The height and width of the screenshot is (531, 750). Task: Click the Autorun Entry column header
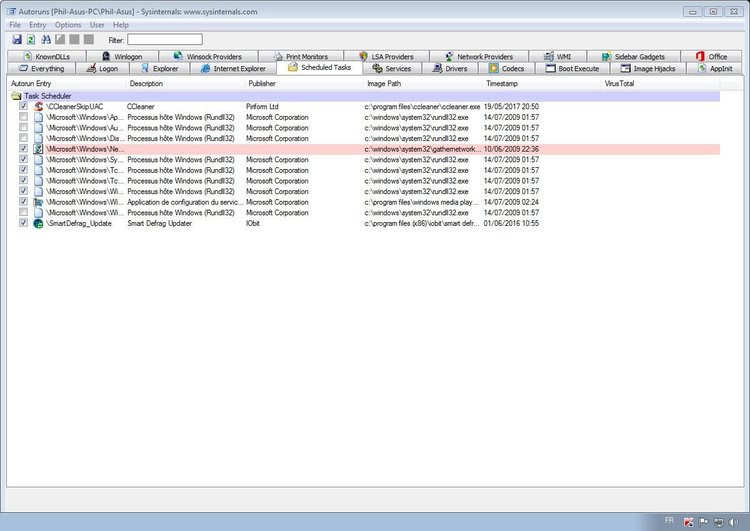[x=66, y=83]
